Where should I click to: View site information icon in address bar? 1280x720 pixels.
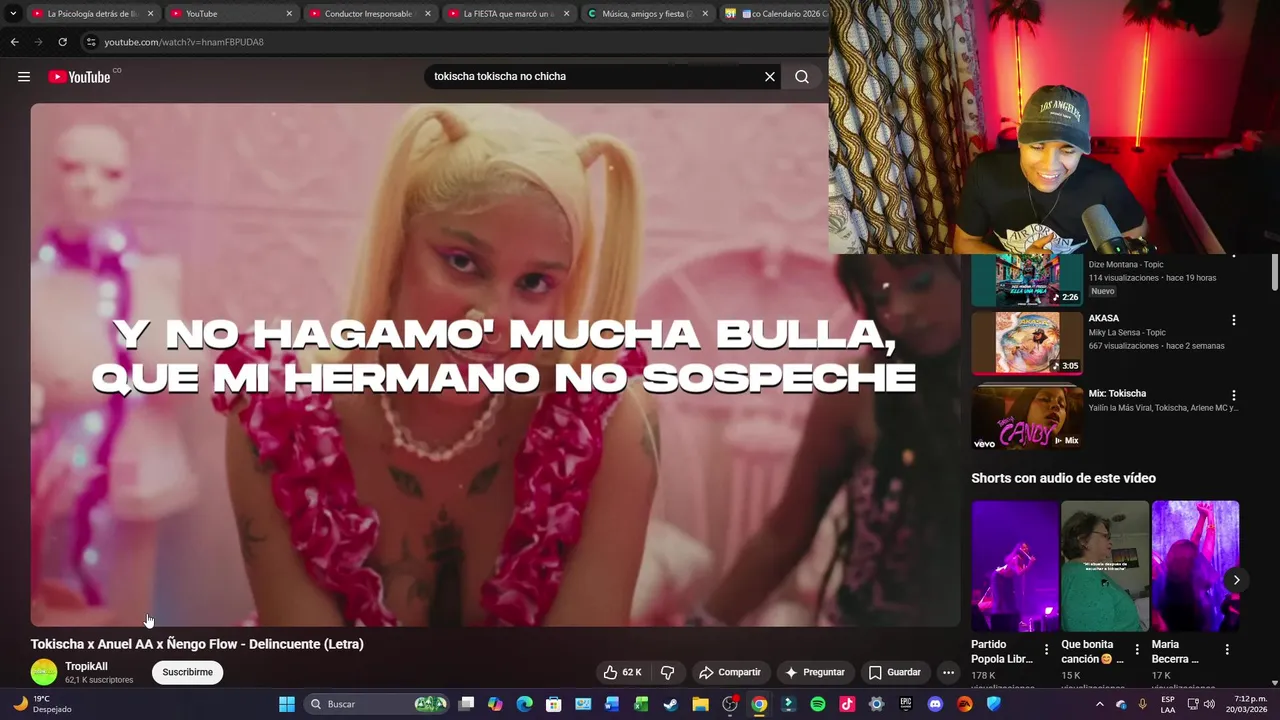91,42
